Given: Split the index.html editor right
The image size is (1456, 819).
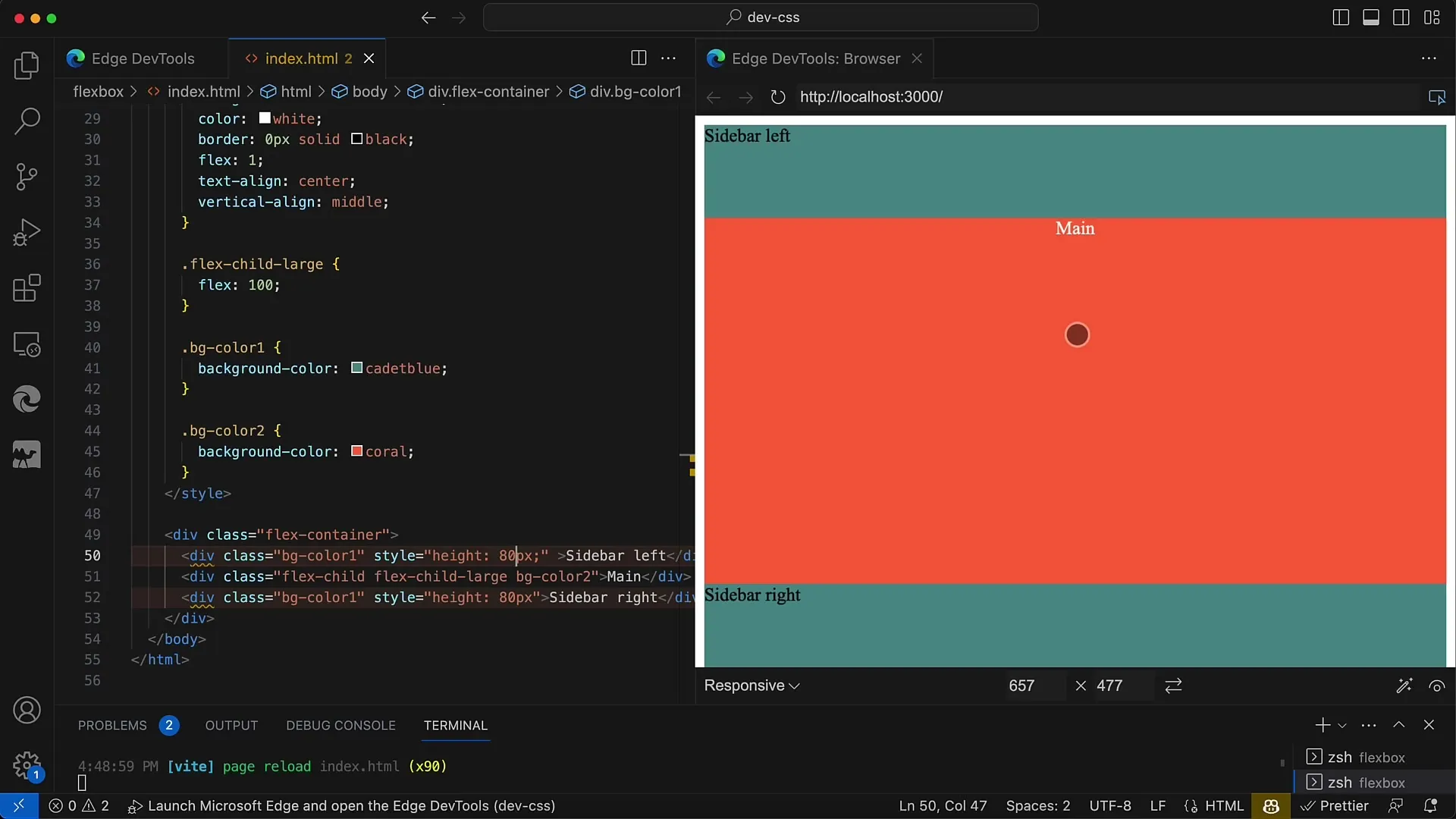Looking at the screenshot, I should coord(639,58).
